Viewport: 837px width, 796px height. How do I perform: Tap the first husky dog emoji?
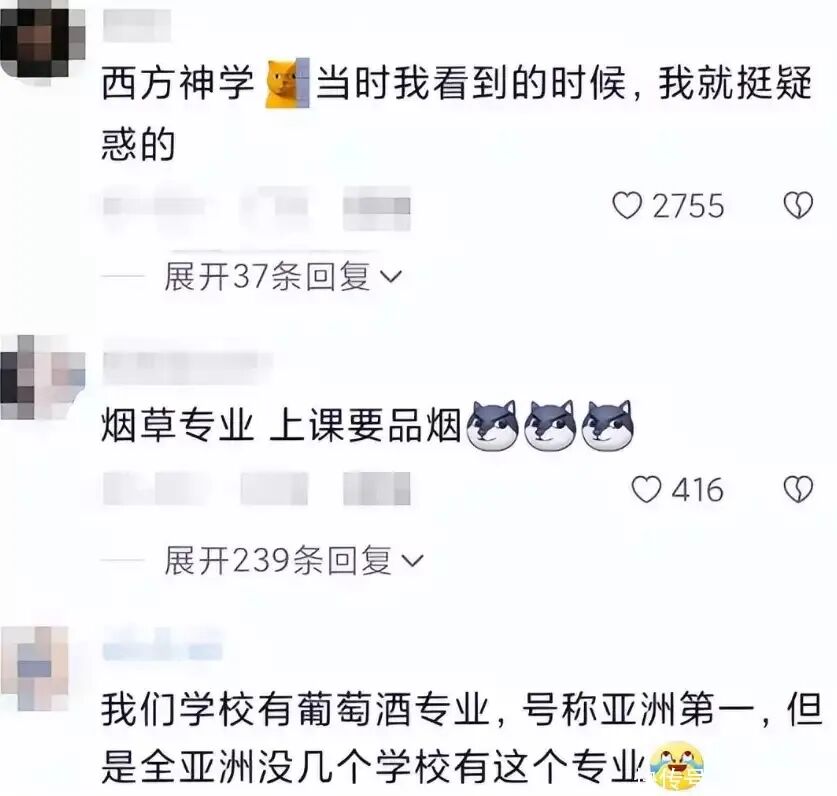[492, 426]
